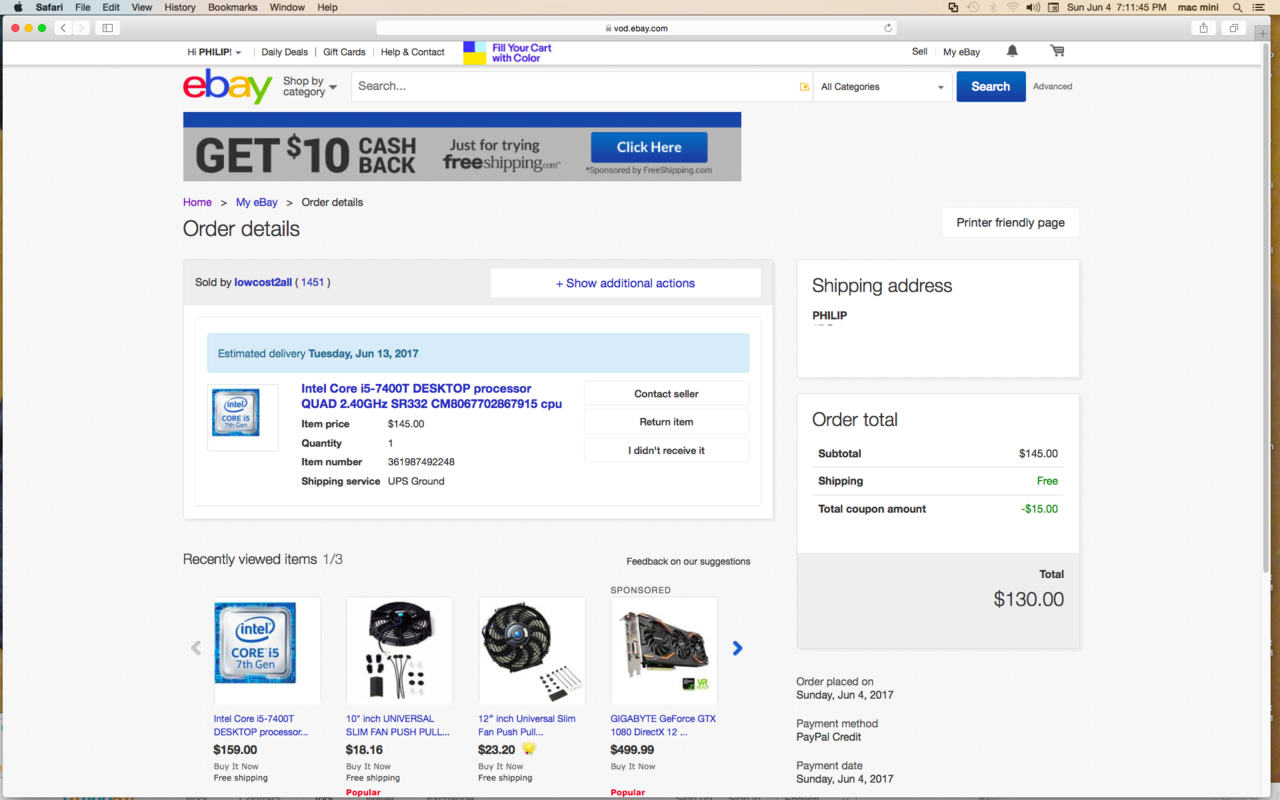The width and height of the screenshot is (1280, 800).
Task: Show all tabs in Safari
Action: (1234, 28)
